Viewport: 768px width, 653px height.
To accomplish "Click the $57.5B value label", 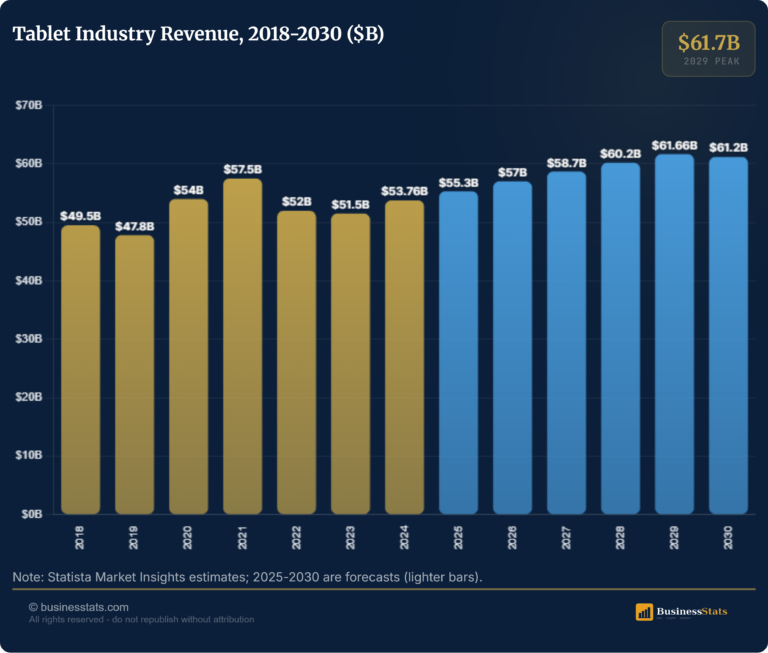I will pyautogui.click(x=242, y=169).
